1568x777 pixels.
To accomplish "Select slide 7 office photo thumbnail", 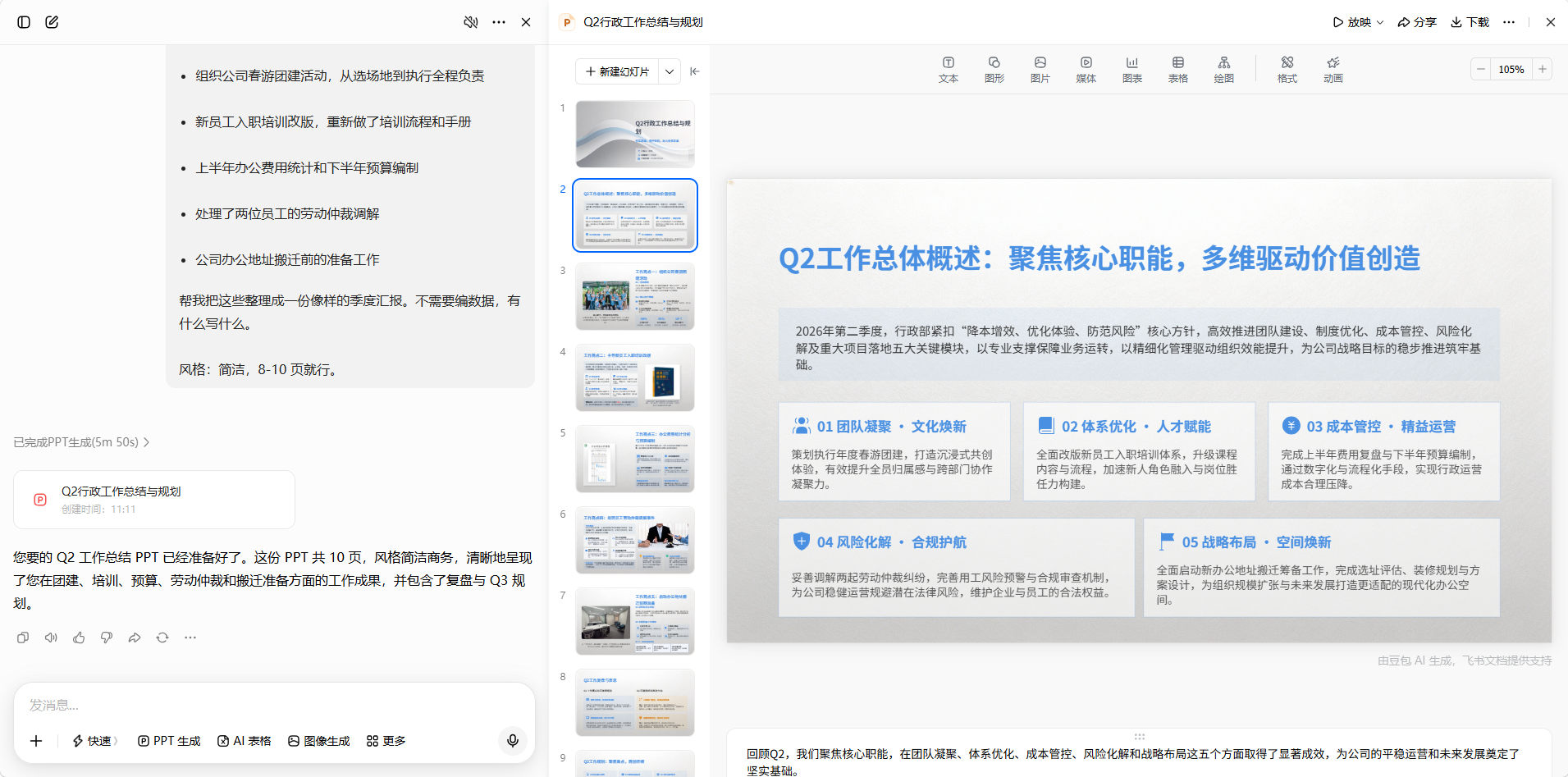I will (635, 621).
